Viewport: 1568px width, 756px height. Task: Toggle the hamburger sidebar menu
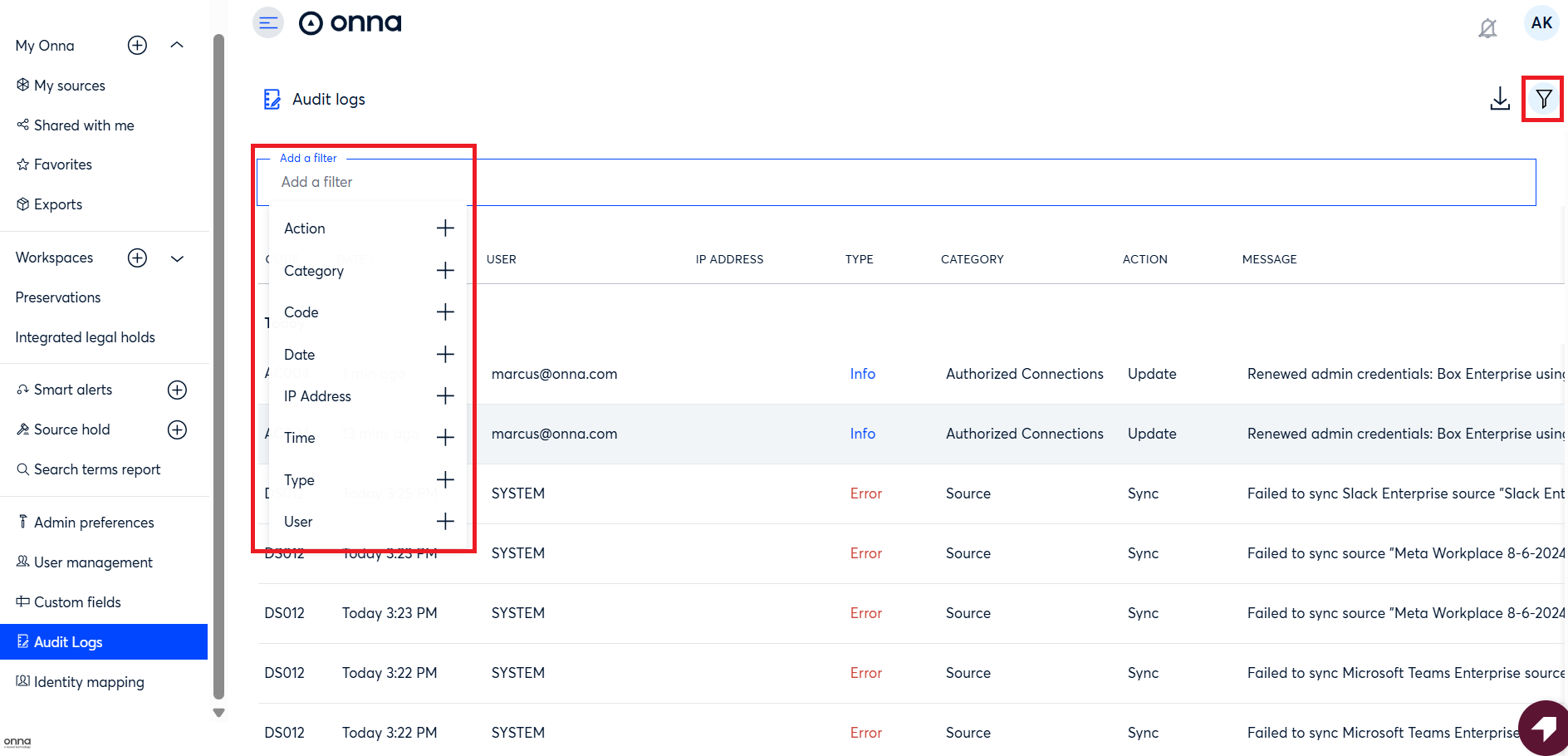coord(267,22)
